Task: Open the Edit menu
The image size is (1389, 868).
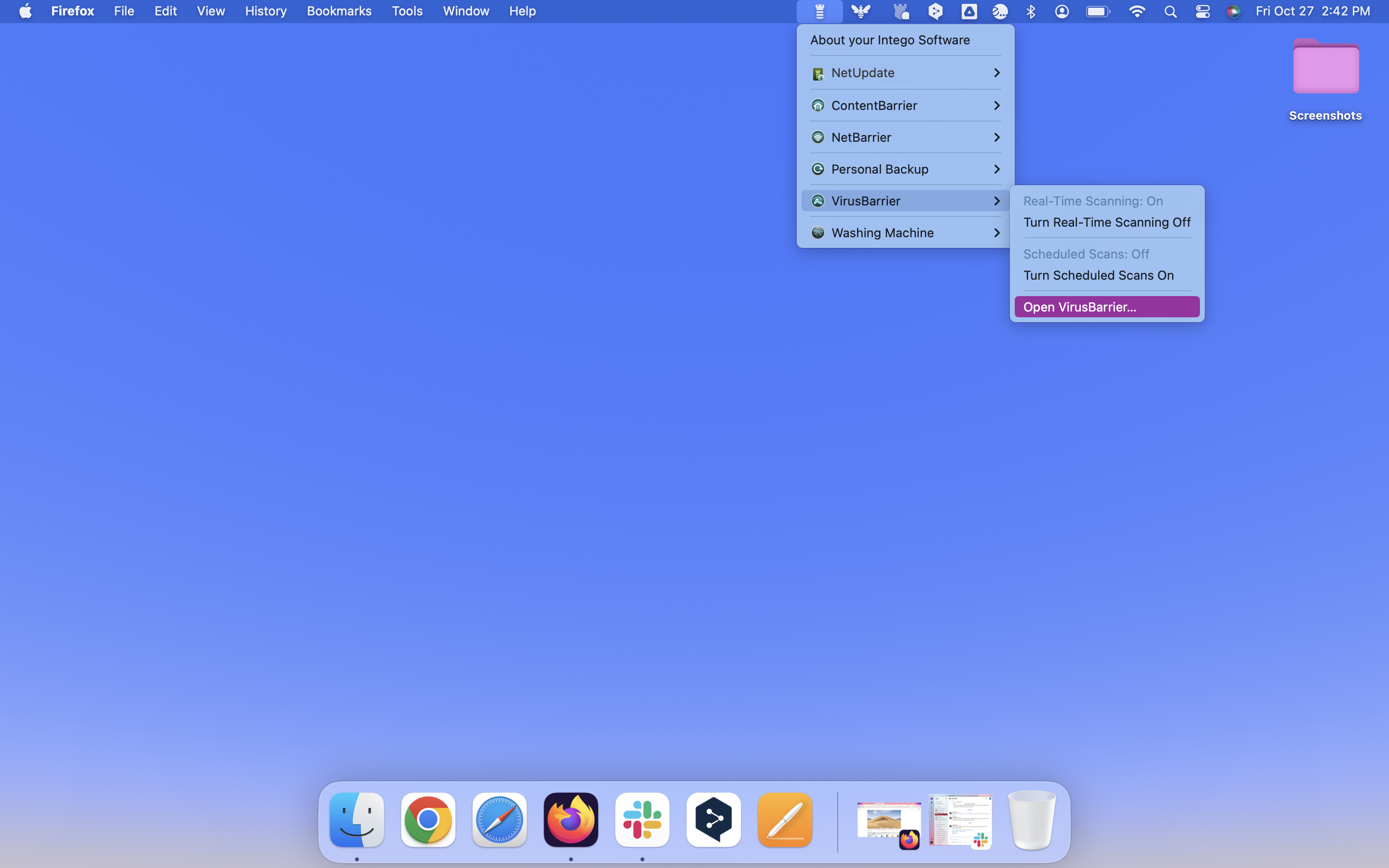Action: (x=165, y=11)
